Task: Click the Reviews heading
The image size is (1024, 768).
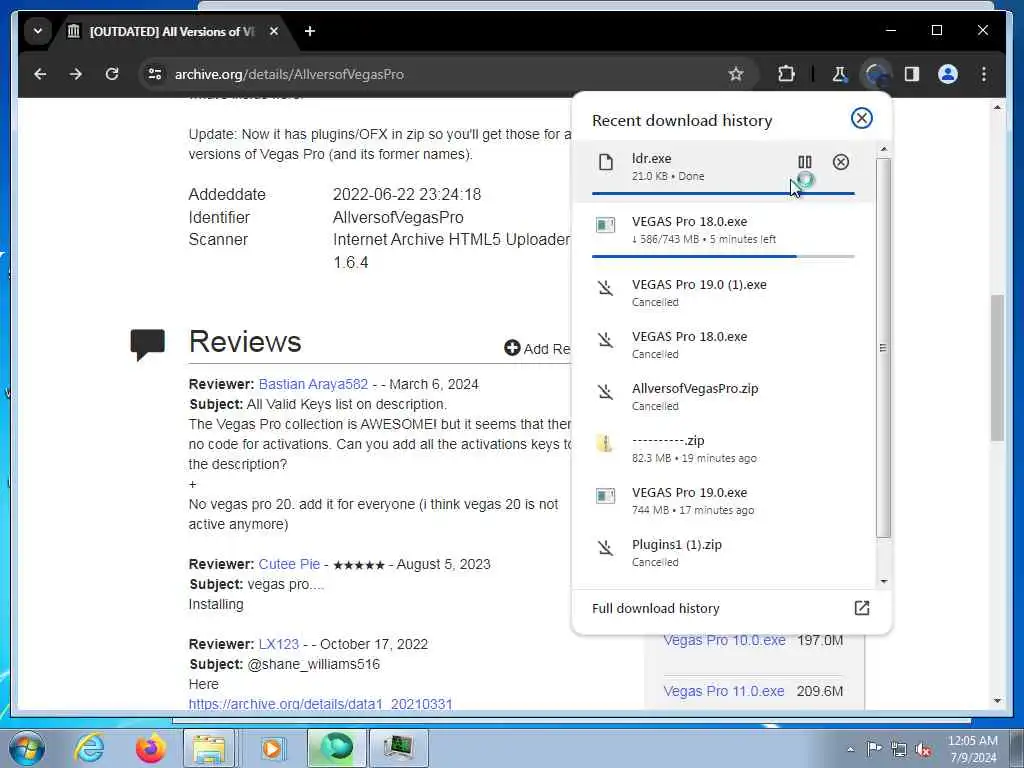Action: coord(245,342)
